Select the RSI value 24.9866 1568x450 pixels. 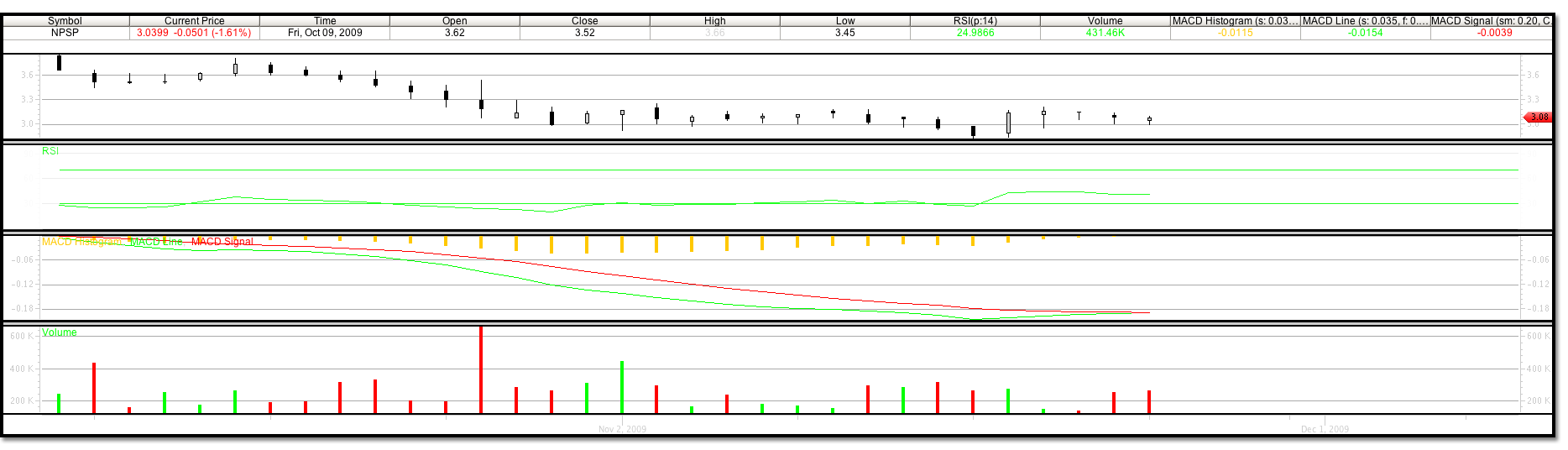click(x=975, y=33)
